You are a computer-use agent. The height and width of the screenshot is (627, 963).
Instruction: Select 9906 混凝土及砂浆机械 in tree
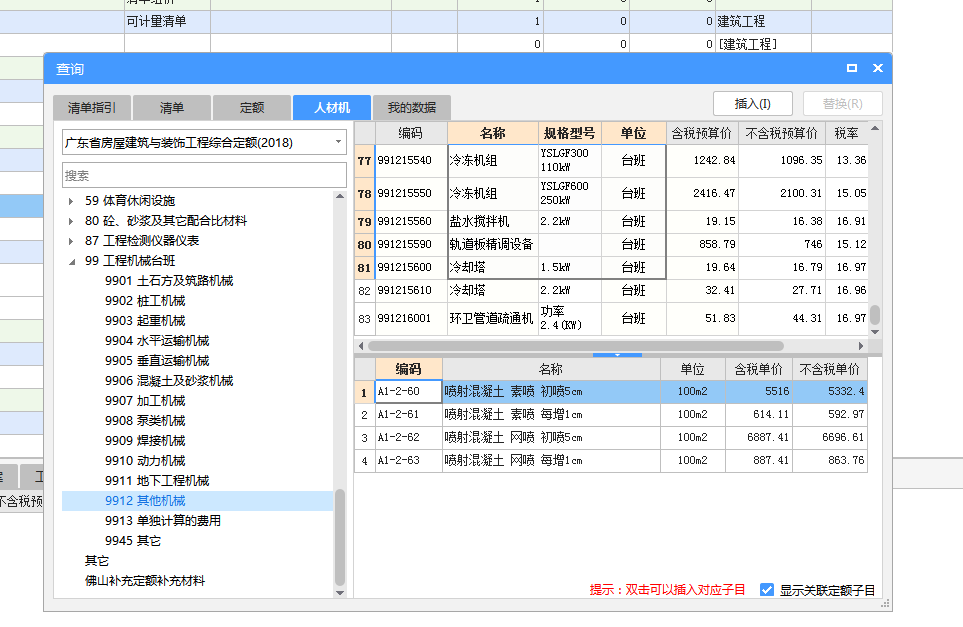click(169, 381)
